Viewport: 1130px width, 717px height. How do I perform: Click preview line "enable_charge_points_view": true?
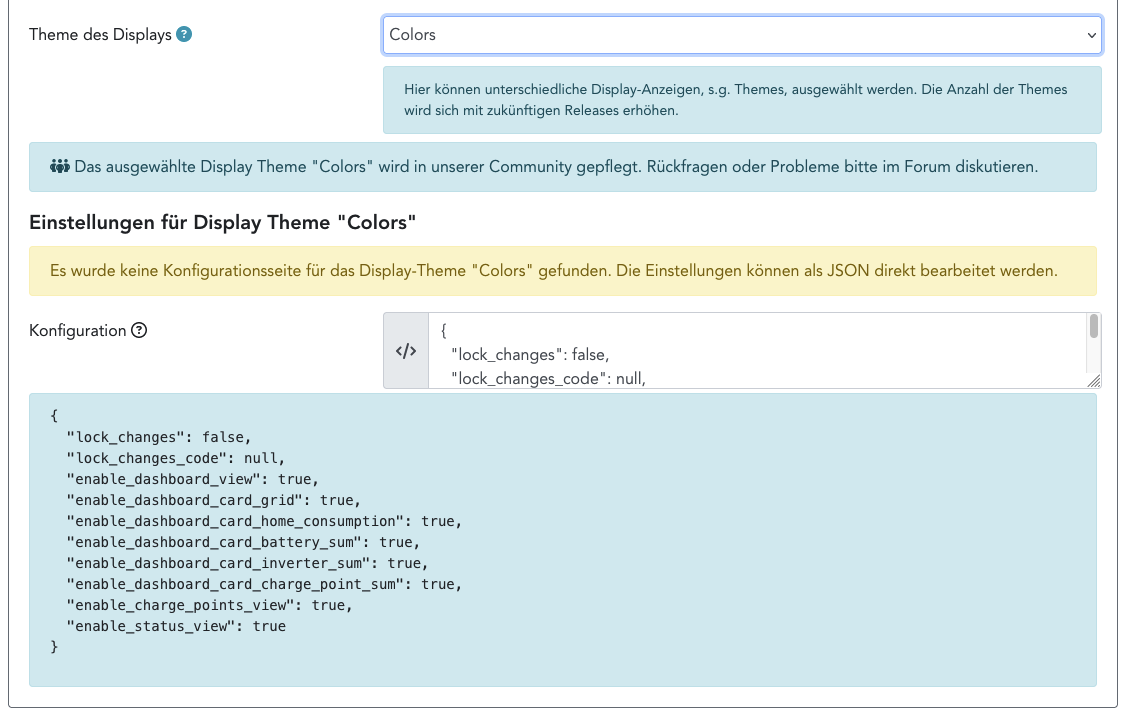pyautogui.click(x=209, y=605)
